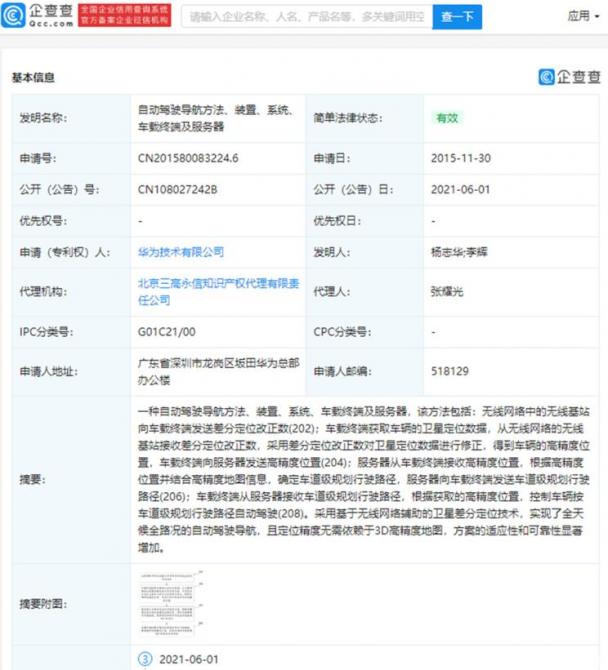608x670 pixels.
Task: Select IPC classification G01C21/00
Action: [x=166, y=332]
